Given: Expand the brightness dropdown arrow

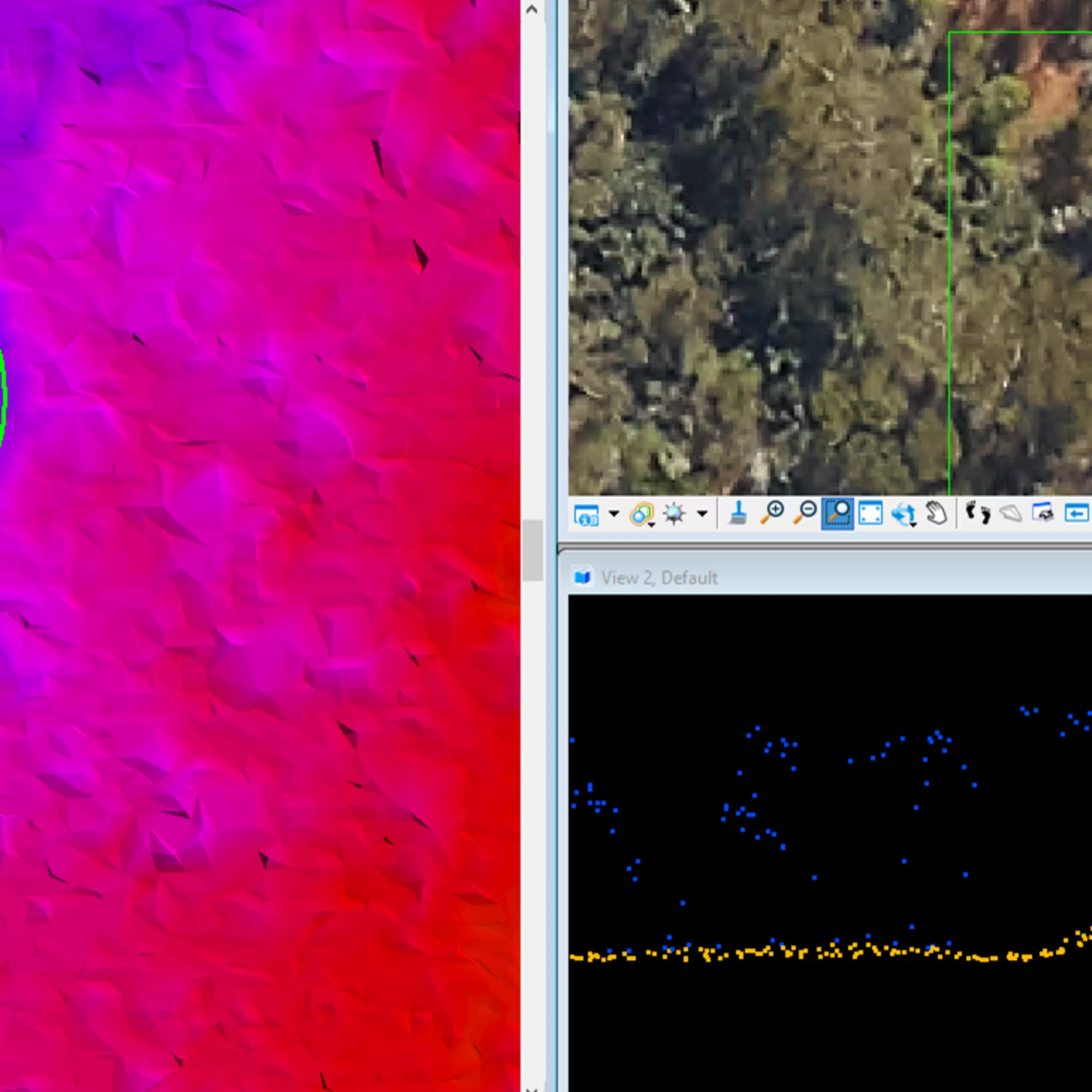Looking at the screenshot, I should tap(702, 514).
